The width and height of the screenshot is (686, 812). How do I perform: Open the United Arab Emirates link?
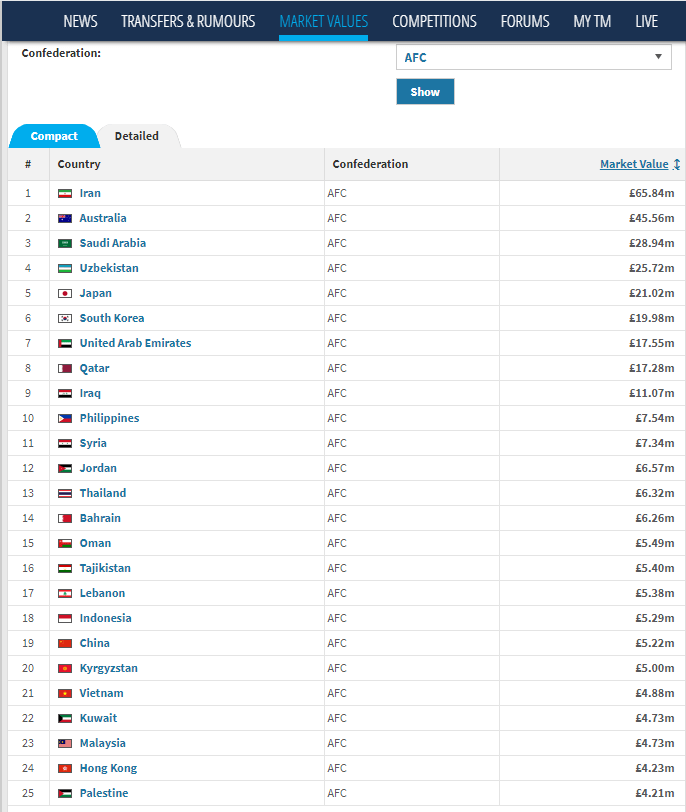coord(135,343)
